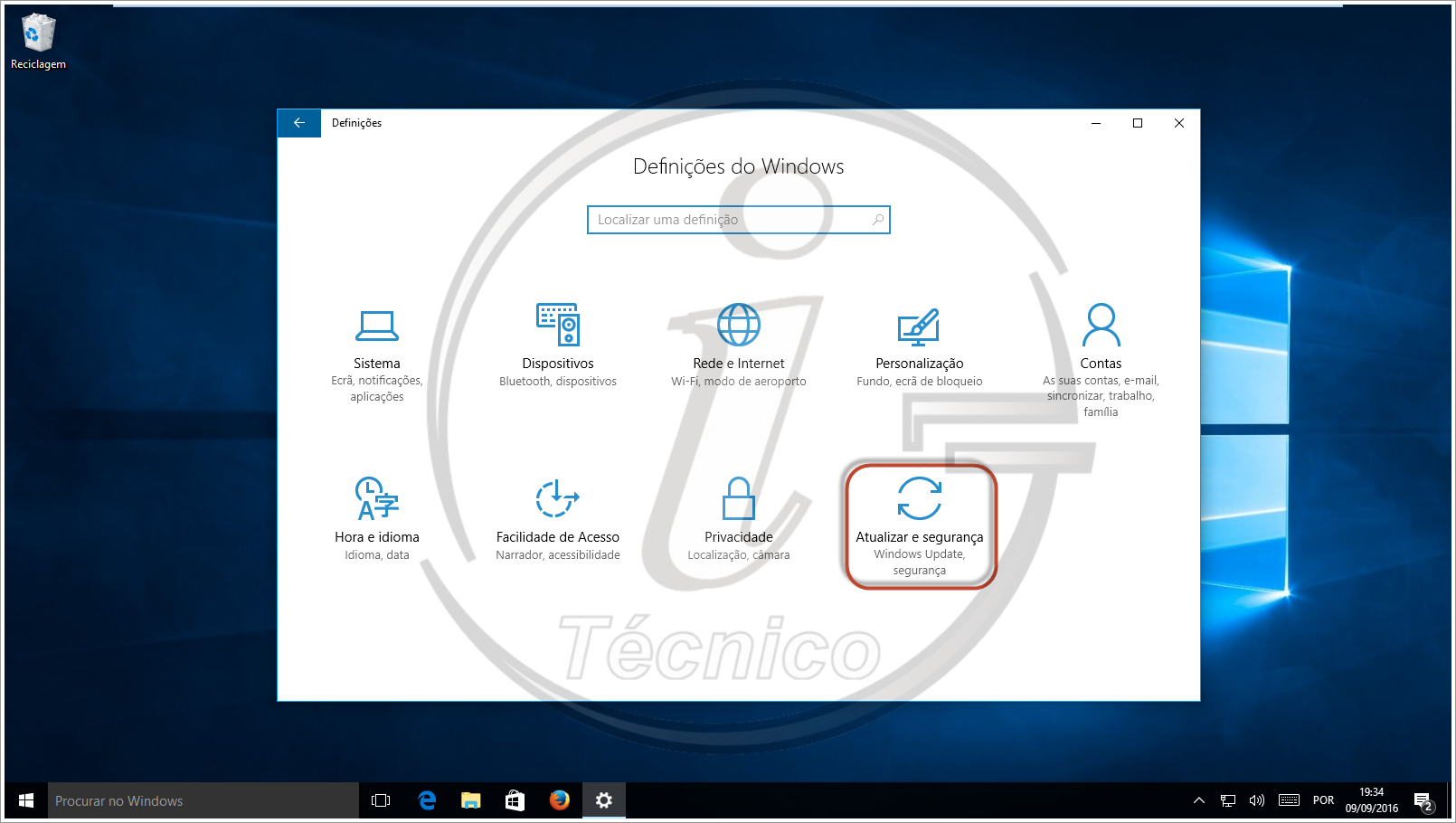The height and width of the screenshot is (823, 1456).
Task: Go back using the Definições back arrow
Action: click(x=299, y=123)
